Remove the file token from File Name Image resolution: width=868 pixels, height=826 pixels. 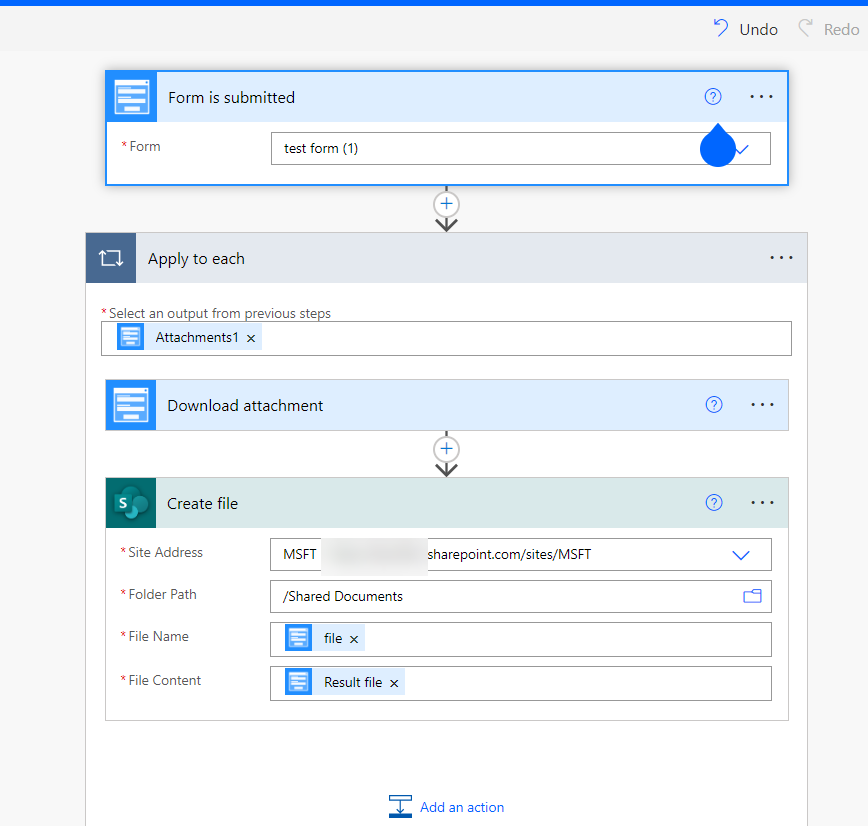click(354, 639)
